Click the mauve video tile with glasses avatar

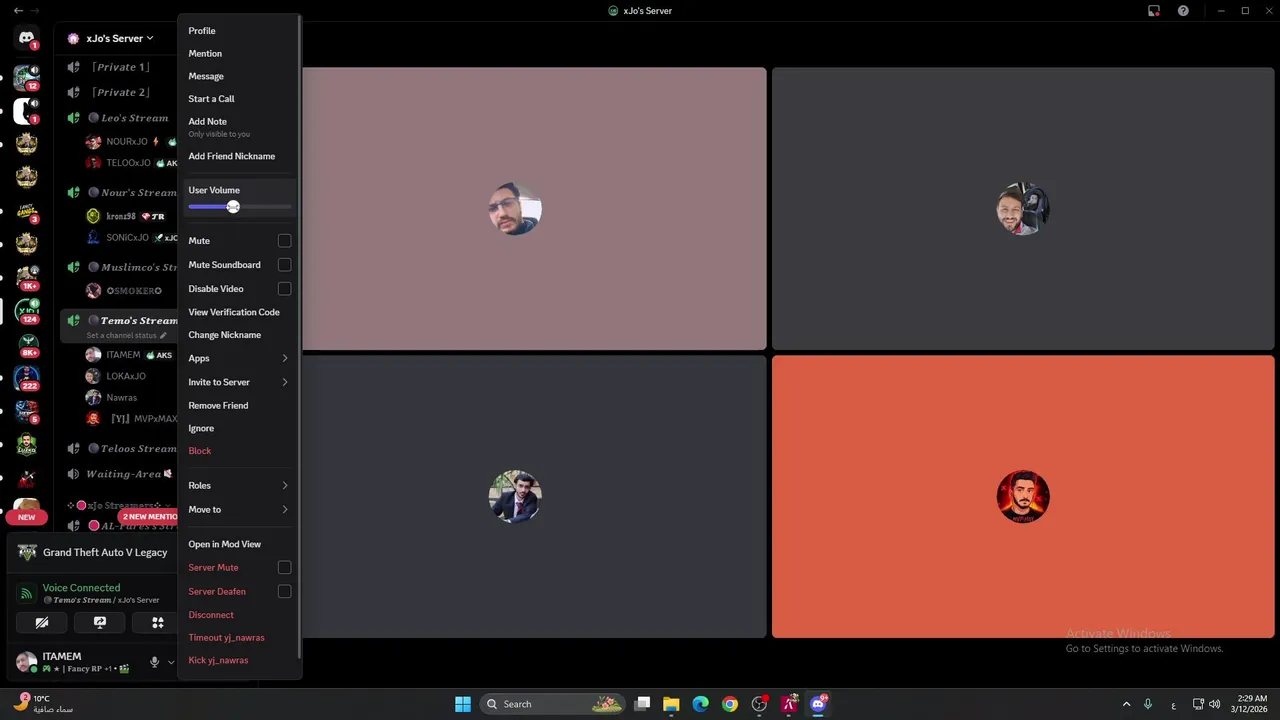coord(534,209)
